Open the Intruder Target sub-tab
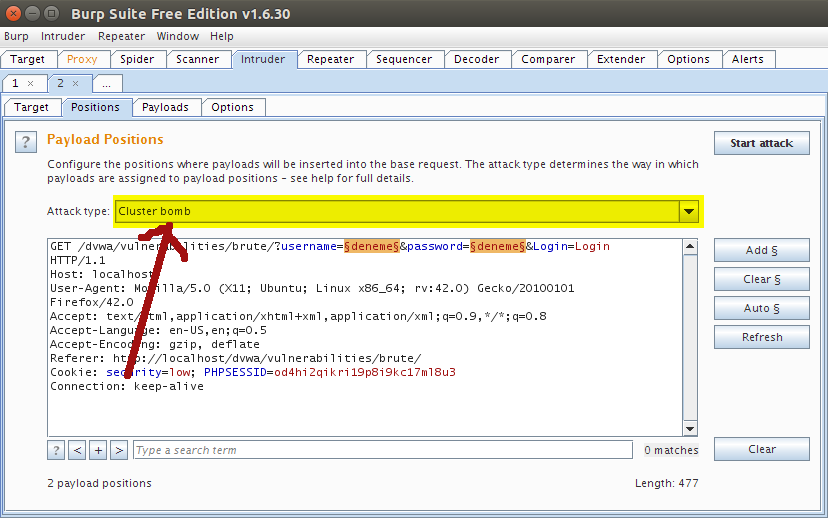Viewport: 828px width, 518px height. pos(31,107)
